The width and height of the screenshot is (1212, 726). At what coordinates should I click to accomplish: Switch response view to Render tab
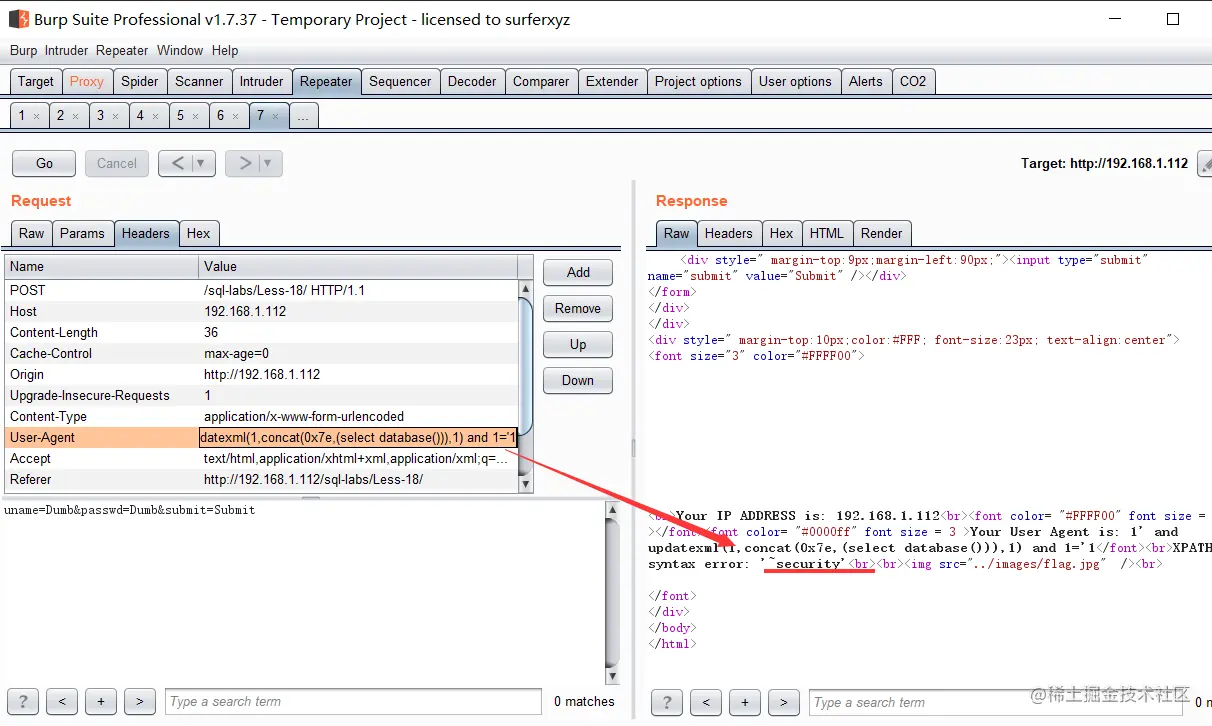tap(881, 233)
